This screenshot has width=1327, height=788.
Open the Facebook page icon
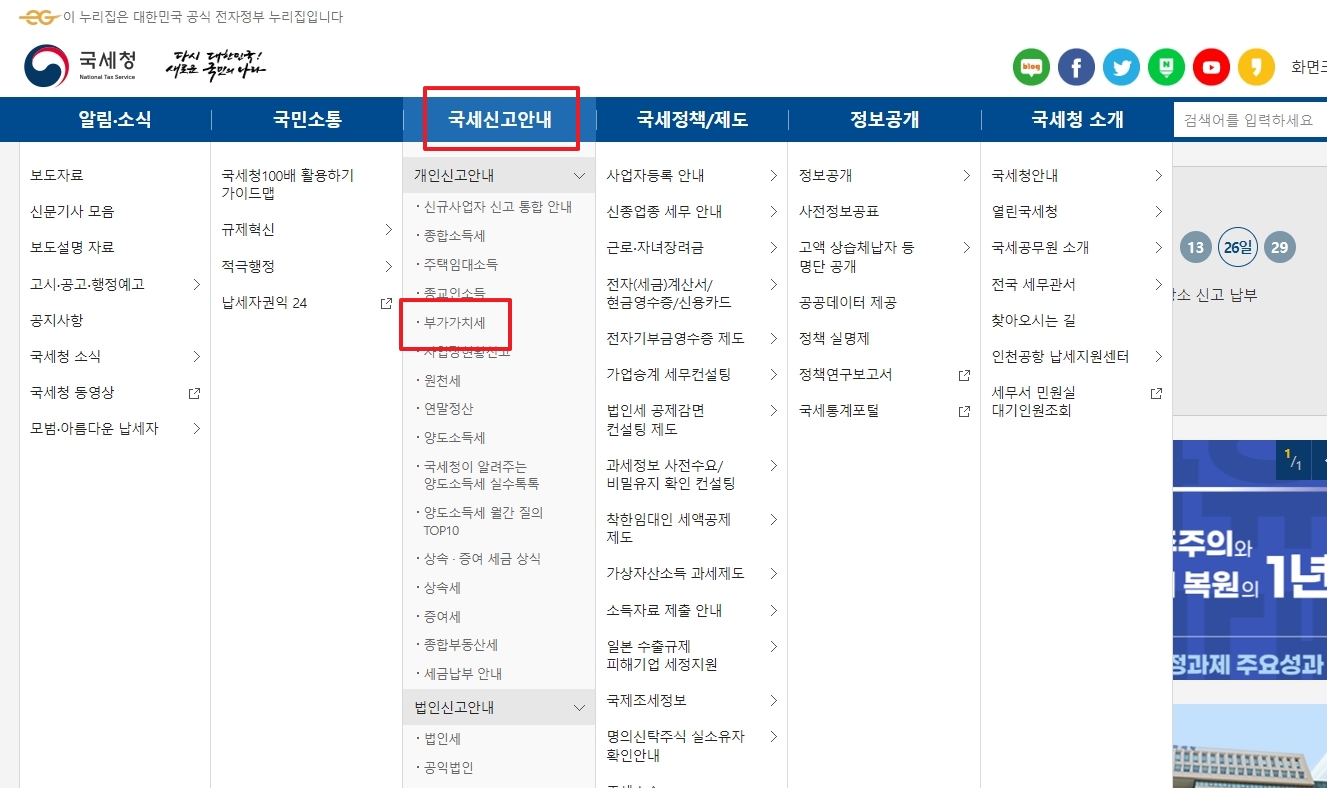click(1076, 66)
